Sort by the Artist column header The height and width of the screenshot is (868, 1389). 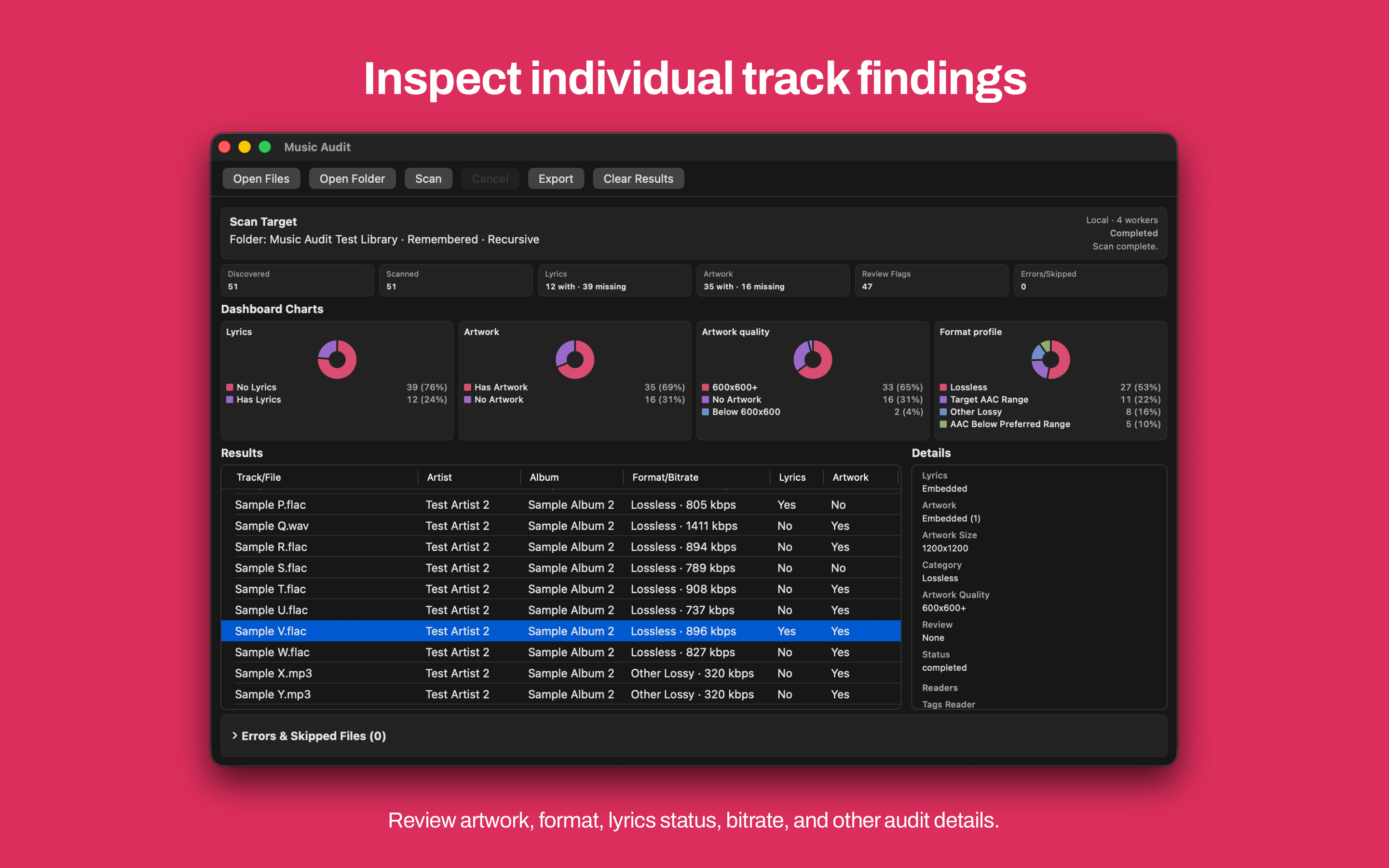469,477
